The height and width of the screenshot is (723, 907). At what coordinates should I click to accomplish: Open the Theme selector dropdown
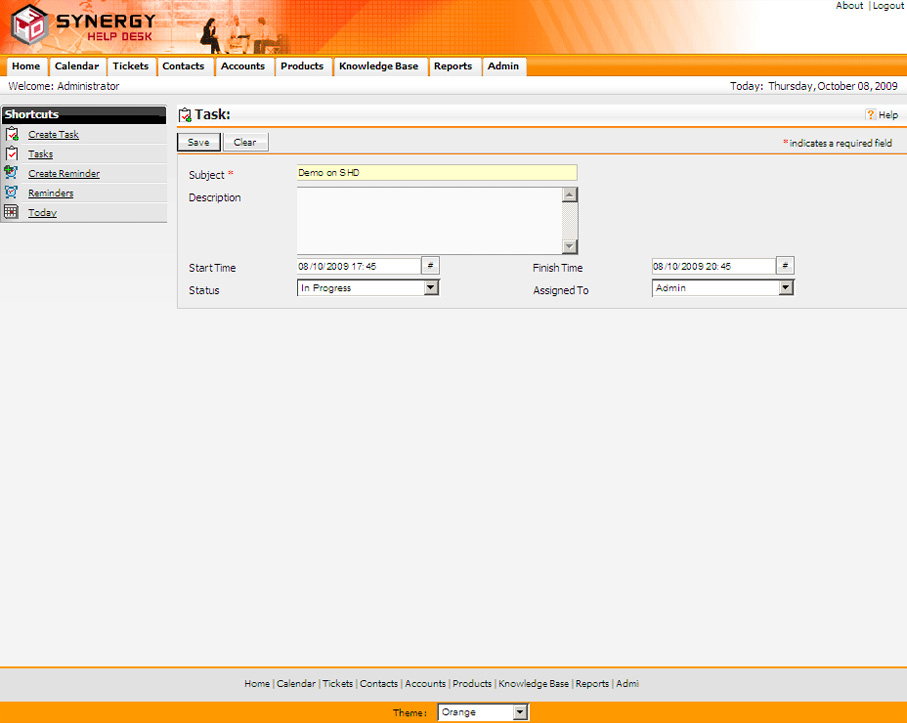519,713
